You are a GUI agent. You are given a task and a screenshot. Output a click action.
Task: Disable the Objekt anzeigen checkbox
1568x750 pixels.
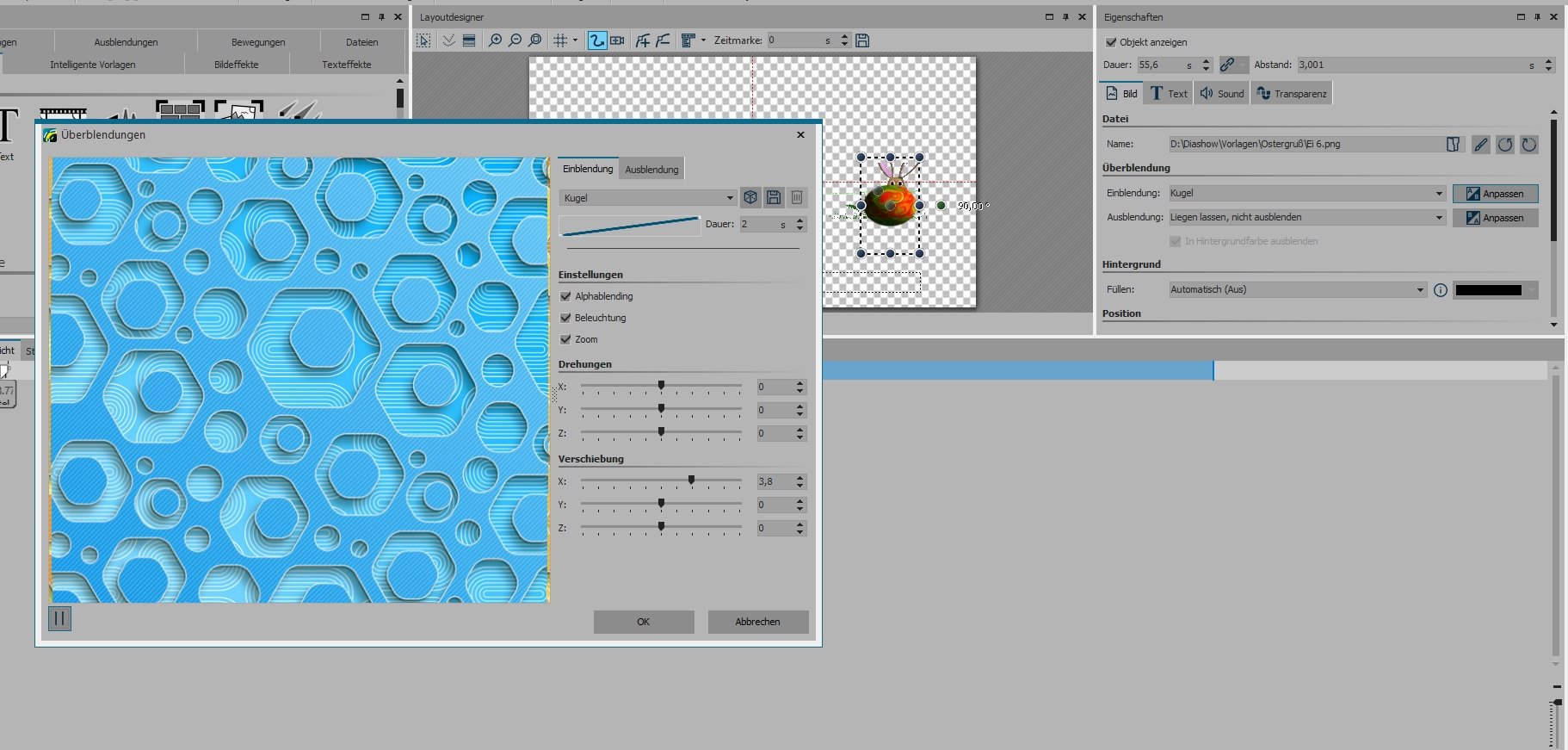(x=1111, y=42)
